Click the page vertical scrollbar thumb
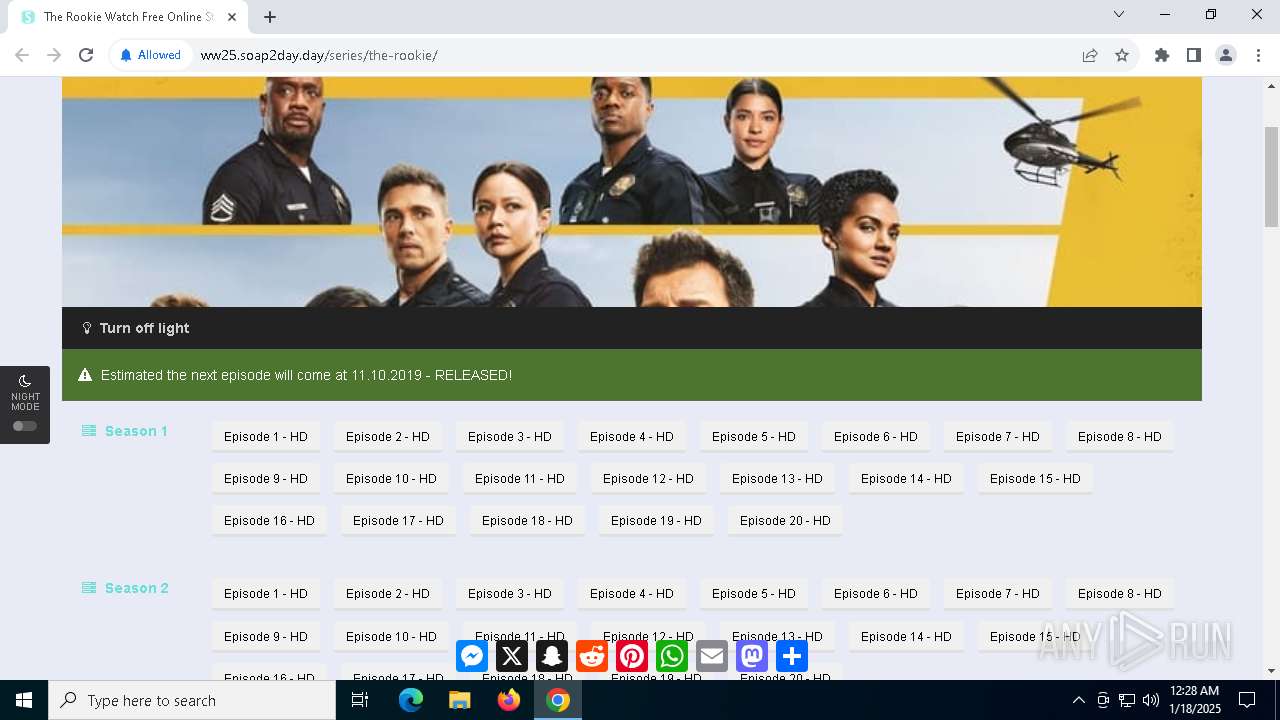The image size is (1280, 720). point(1271,177)
